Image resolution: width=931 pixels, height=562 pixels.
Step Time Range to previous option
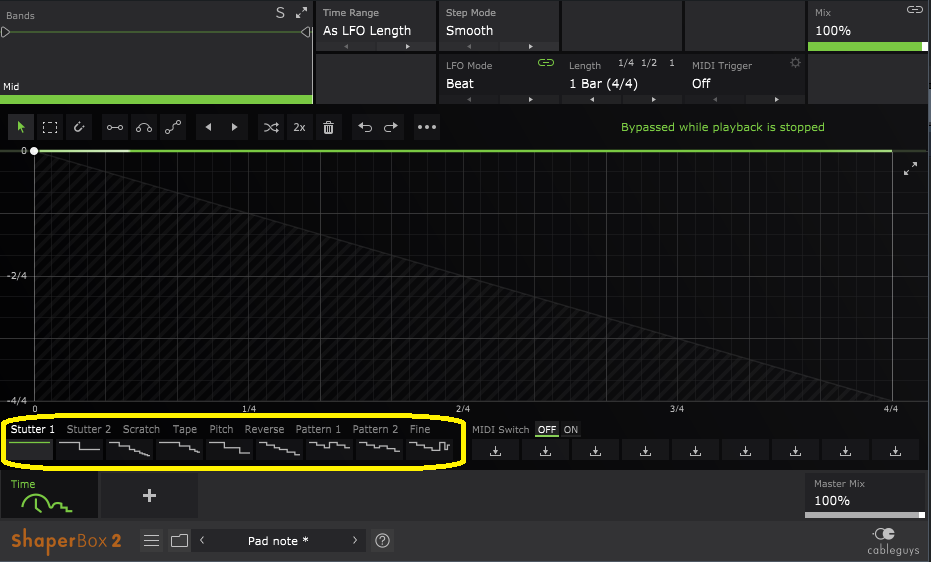coord(346,46)
